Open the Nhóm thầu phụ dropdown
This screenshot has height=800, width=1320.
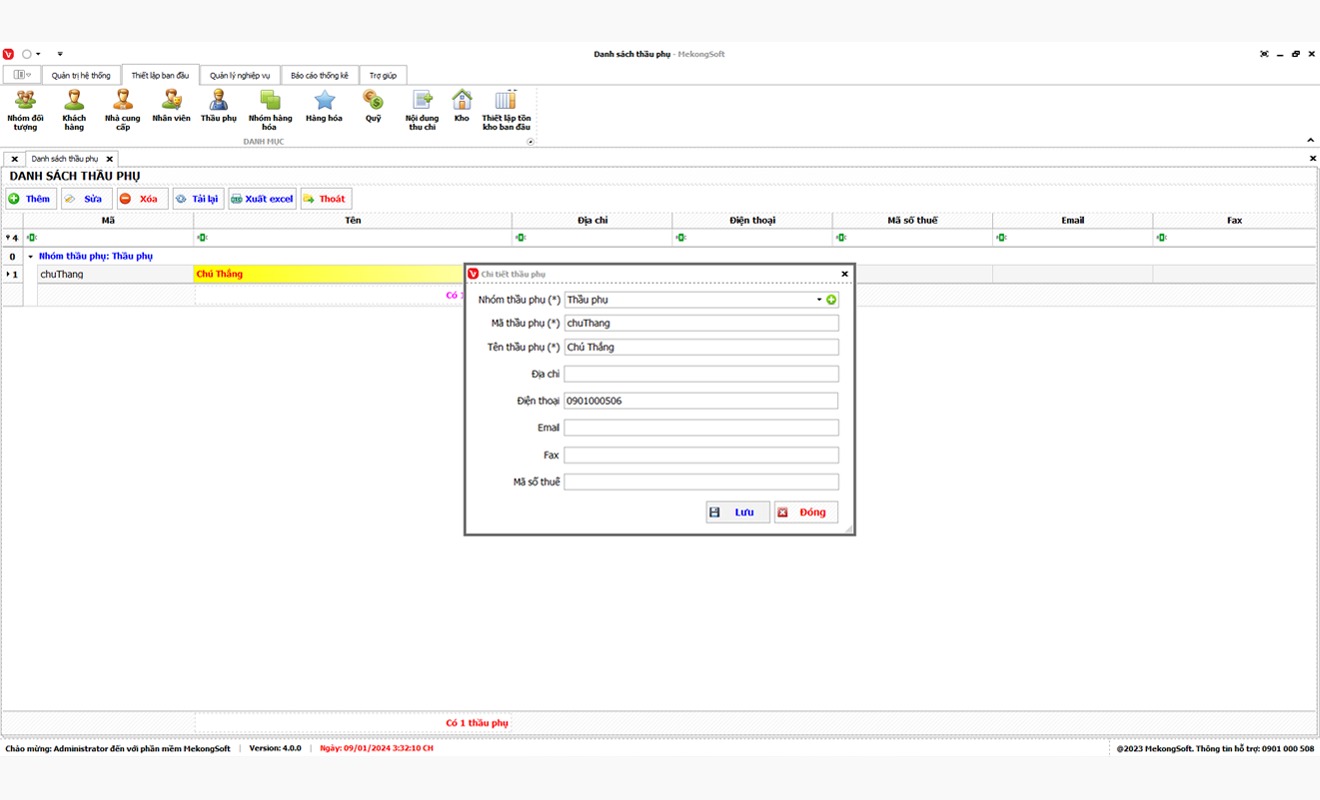tap(819, 300)
